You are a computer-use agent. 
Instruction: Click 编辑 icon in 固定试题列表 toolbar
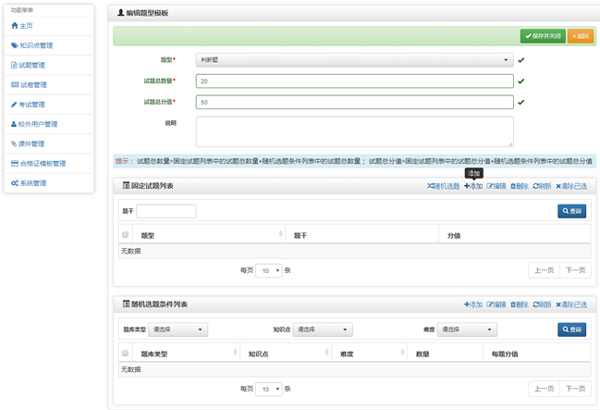(490, 186)
